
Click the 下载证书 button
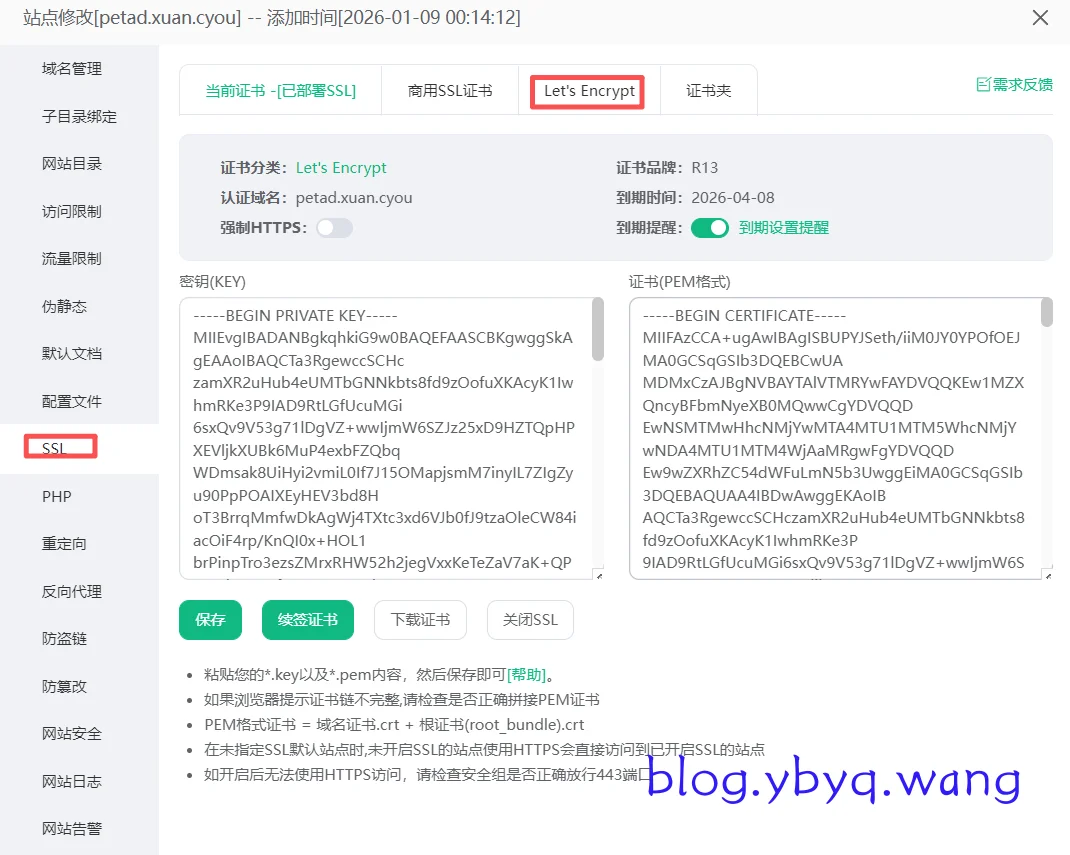(x=420, y=620)
